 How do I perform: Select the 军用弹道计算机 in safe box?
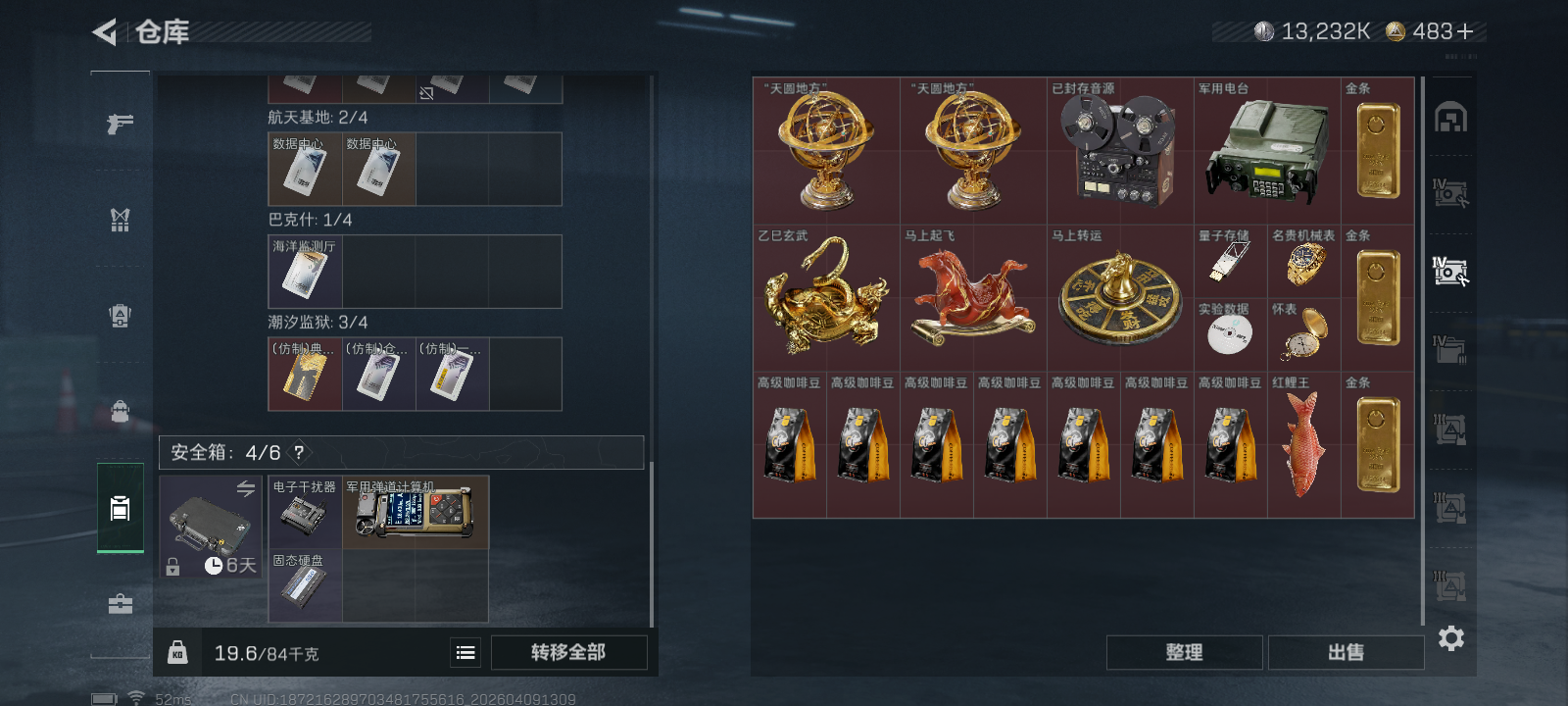tap(416, 512)
